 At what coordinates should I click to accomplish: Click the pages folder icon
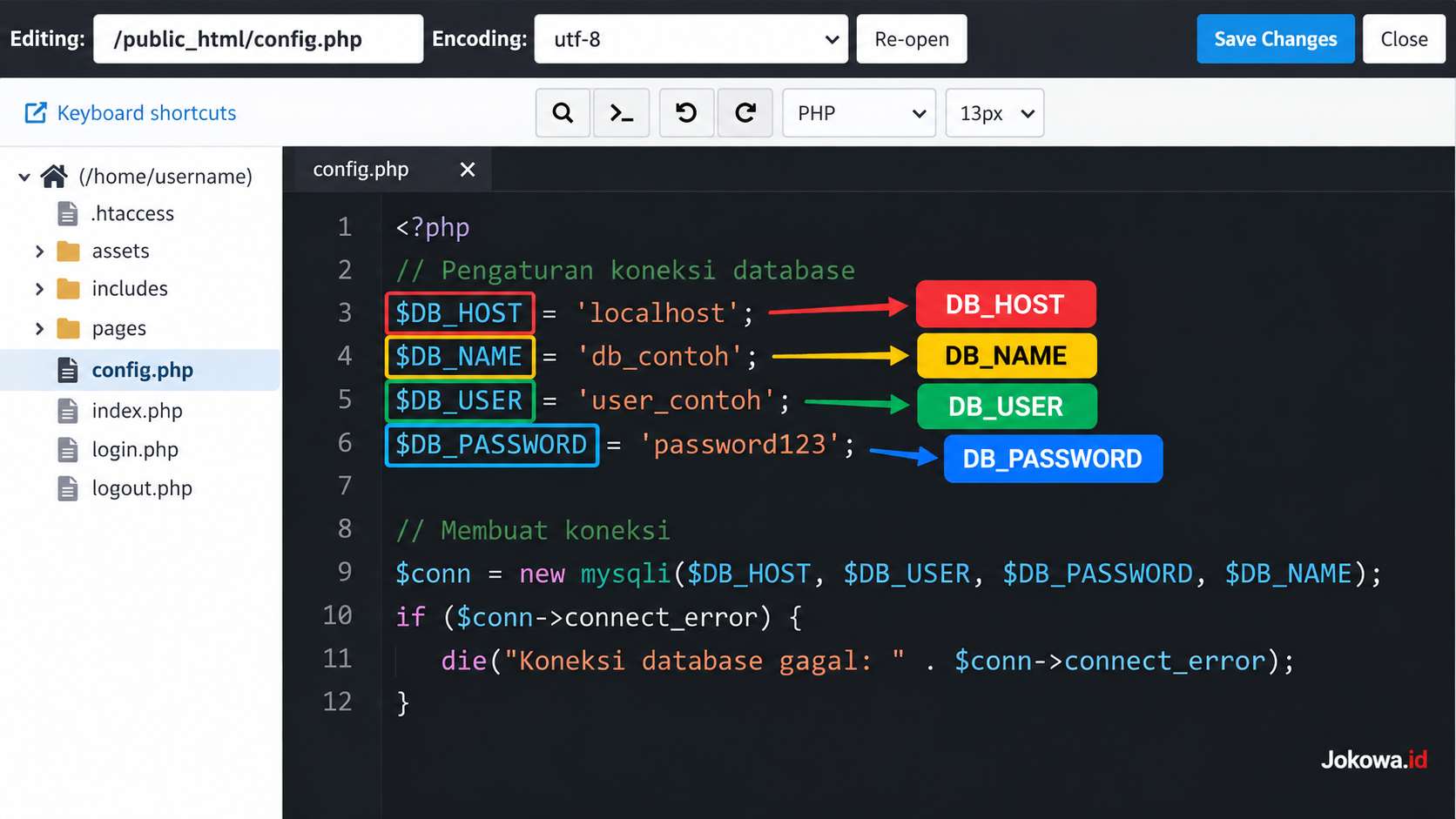68,328
